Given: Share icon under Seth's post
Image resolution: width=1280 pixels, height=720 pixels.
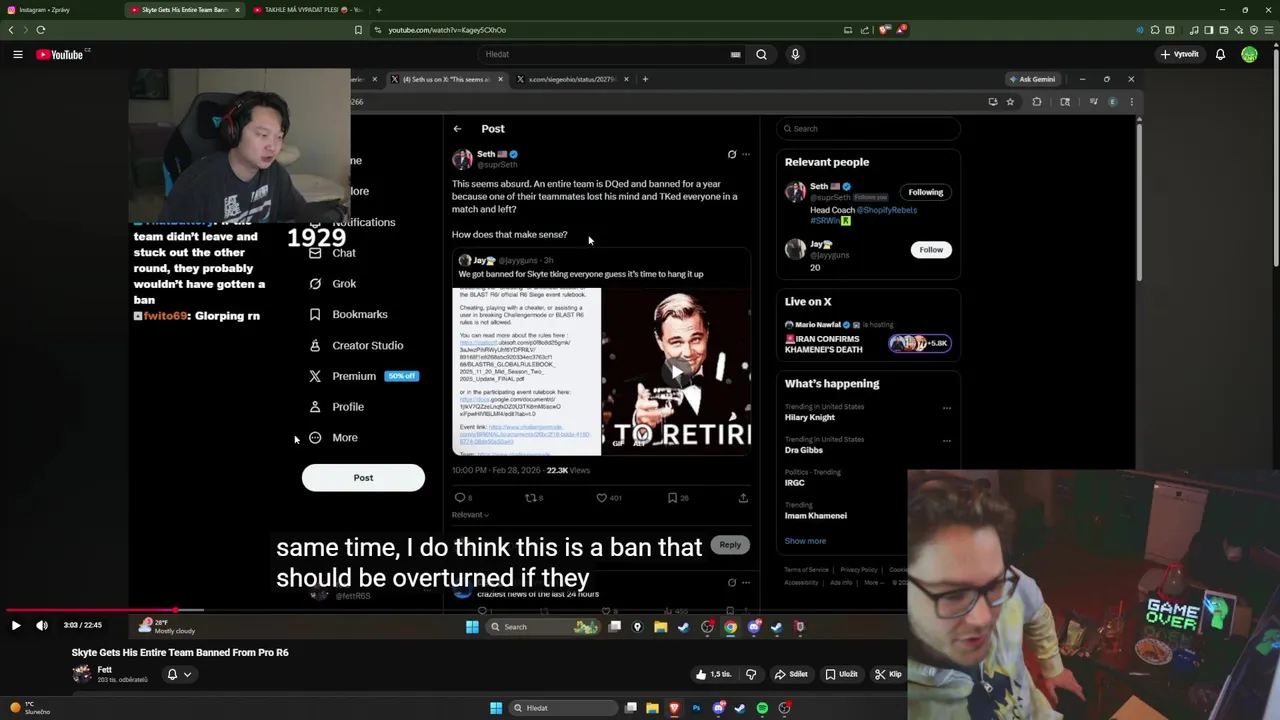Looking at the screenshot, I should 743,497.
